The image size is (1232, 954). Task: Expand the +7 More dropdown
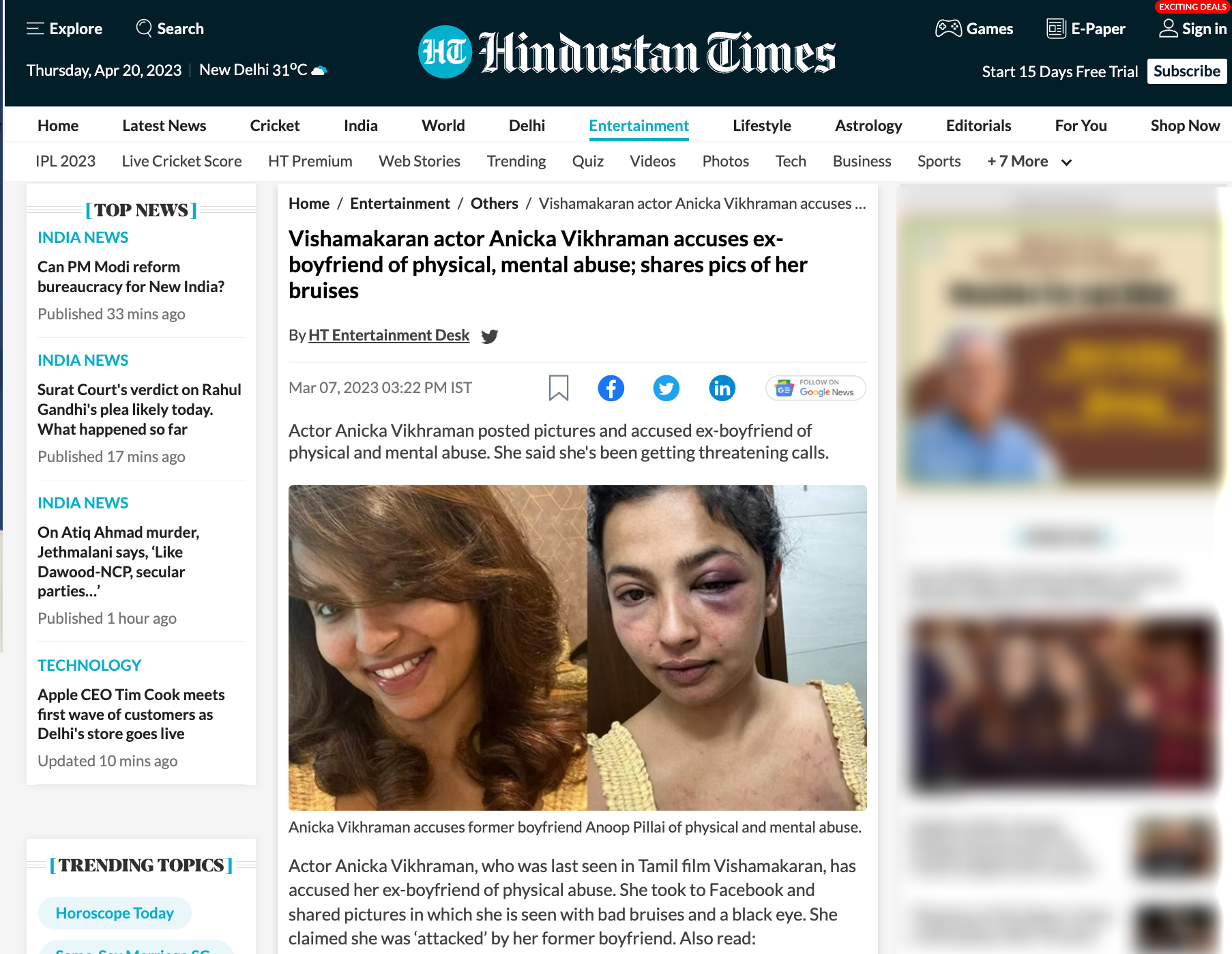click(x=1029, y=162)
